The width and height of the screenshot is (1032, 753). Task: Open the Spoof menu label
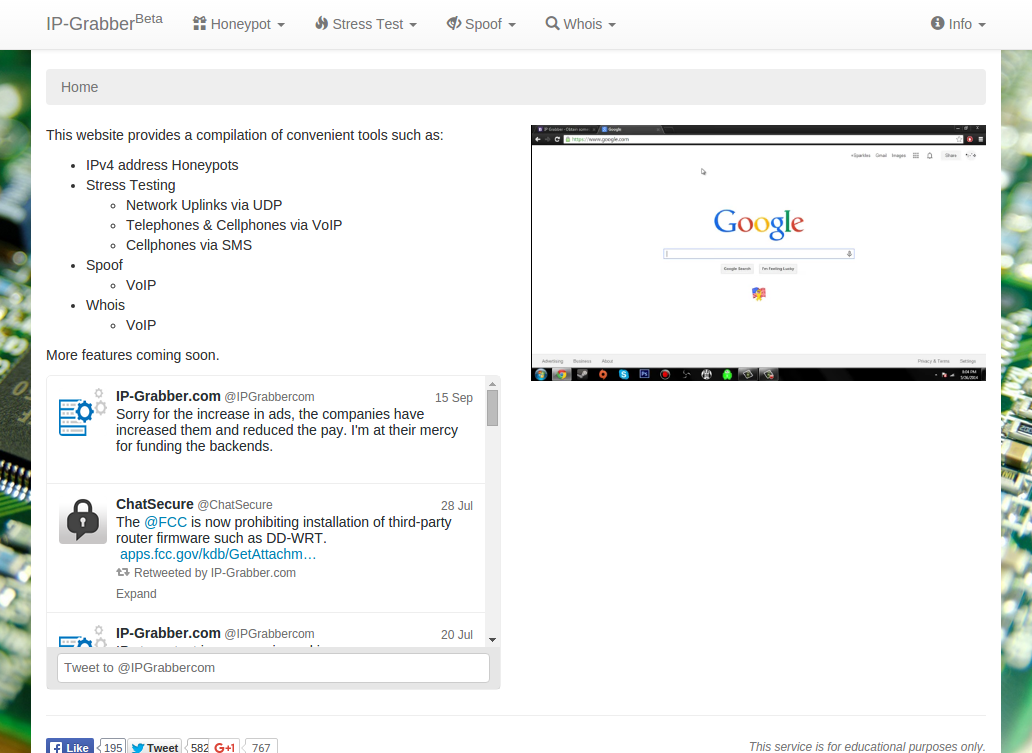tap(483, 24)
